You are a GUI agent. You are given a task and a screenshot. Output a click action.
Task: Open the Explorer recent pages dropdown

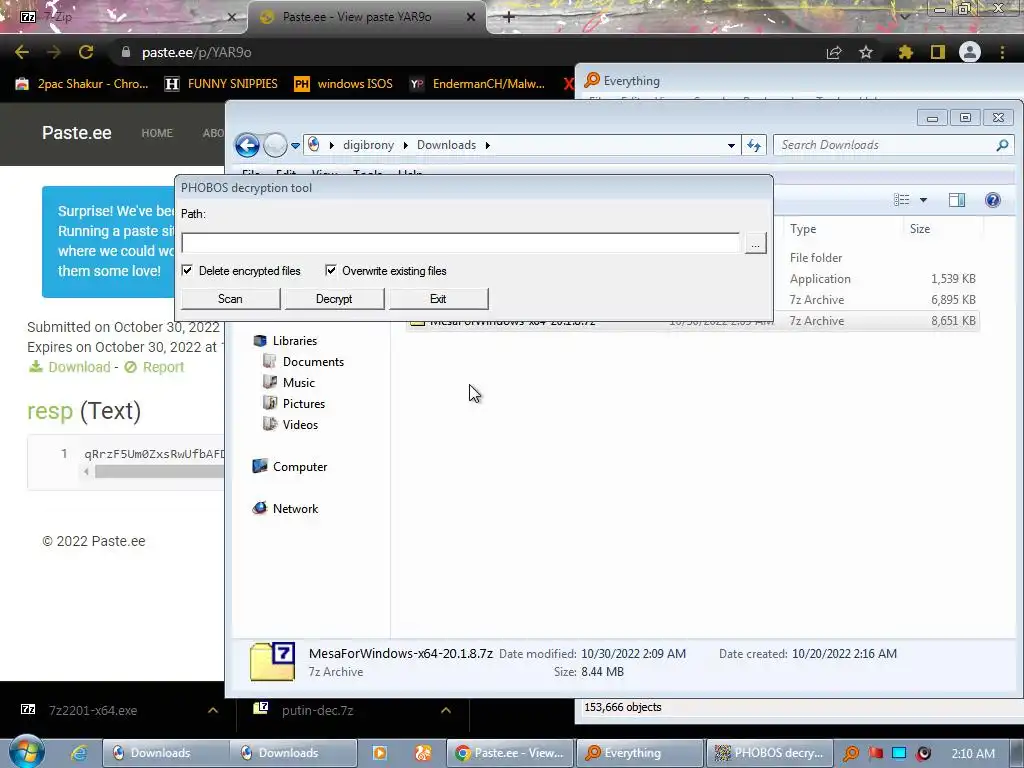[295, 146]
